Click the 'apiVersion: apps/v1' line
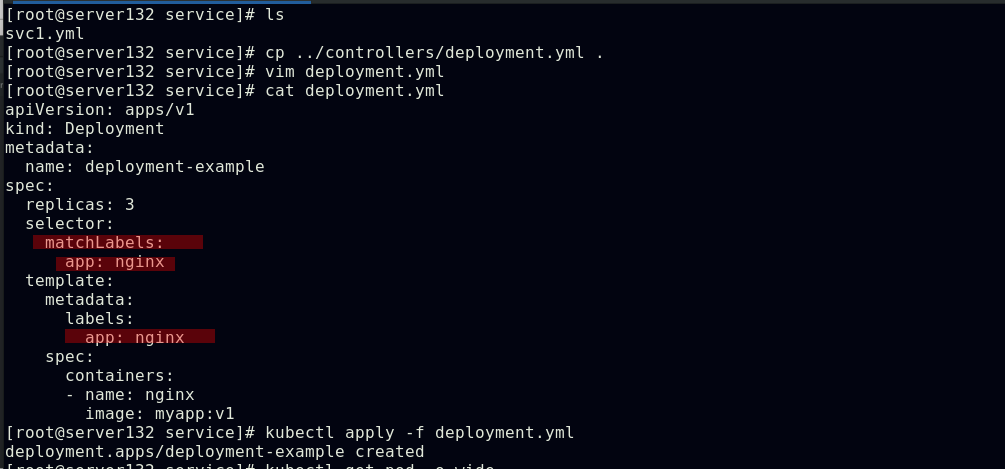1005x469 pixels. [99, 110]
